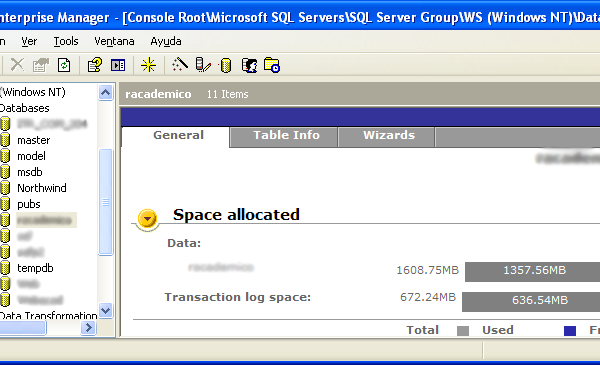Click the tree vertical scrollbar thumb
Viewport: 600px width, 365px height.
click(106, 202)
